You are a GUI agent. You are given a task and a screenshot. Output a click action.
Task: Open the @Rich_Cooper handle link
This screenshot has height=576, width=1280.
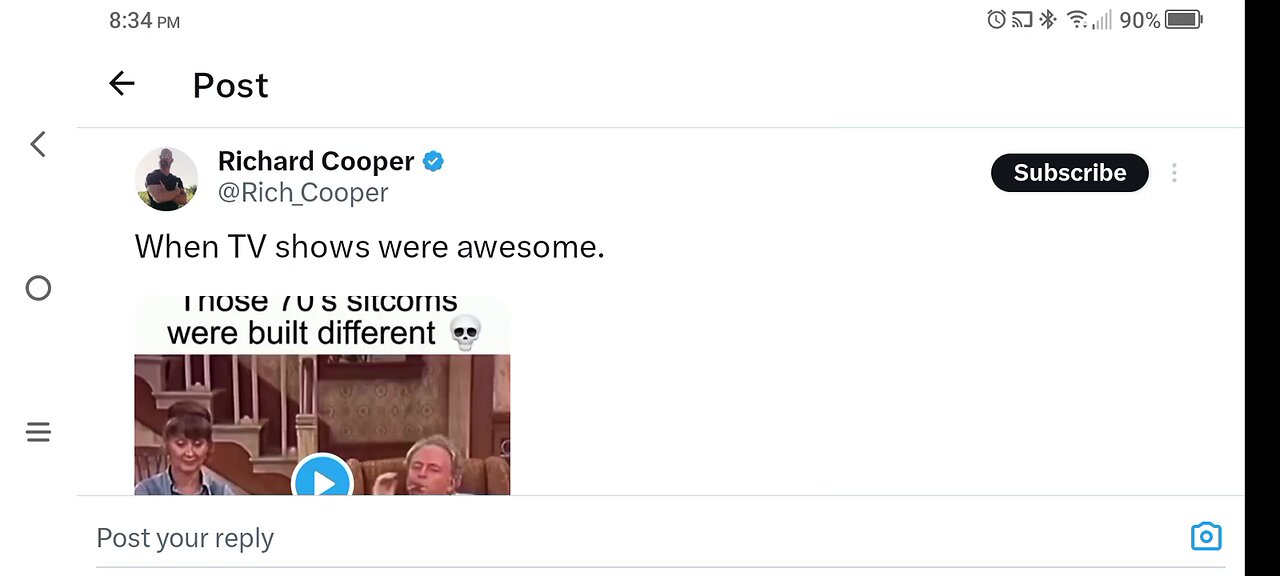click(x=303, y=192)
